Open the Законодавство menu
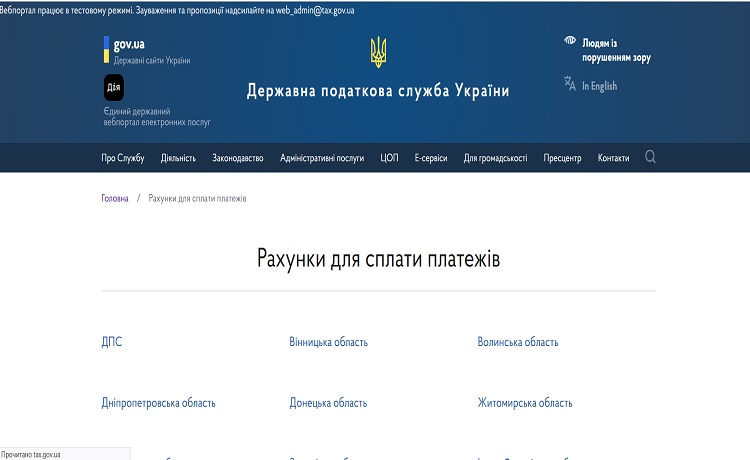Image resolution: width=750 pixels, height=460 pixels. click(238, 158)
